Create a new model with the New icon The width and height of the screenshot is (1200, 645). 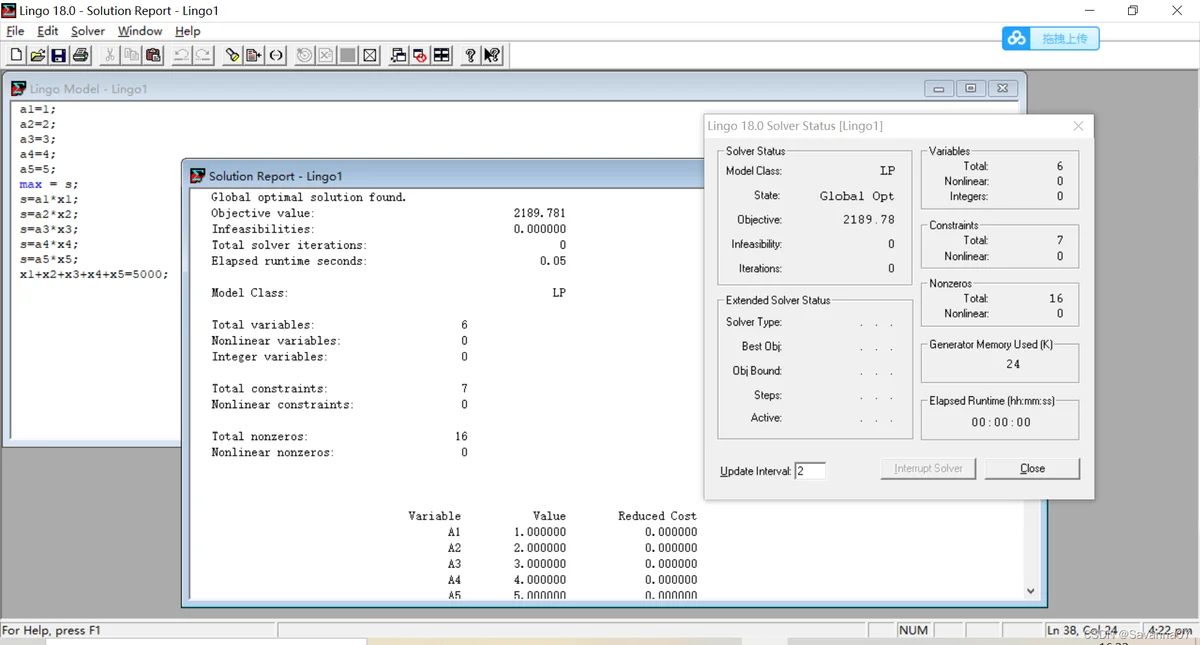[x=16, y=55]
